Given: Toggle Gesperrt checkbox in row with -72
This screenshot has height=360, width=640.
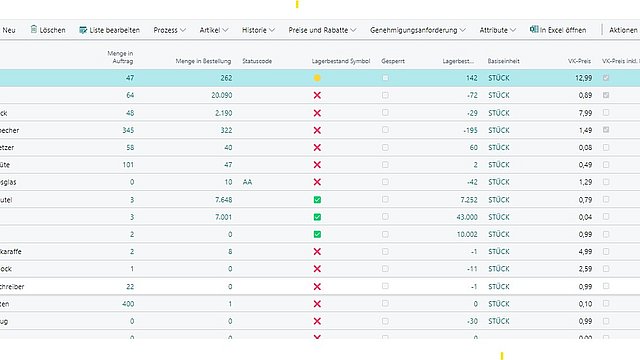Looking at the screenshot, I should pos(385,95).
